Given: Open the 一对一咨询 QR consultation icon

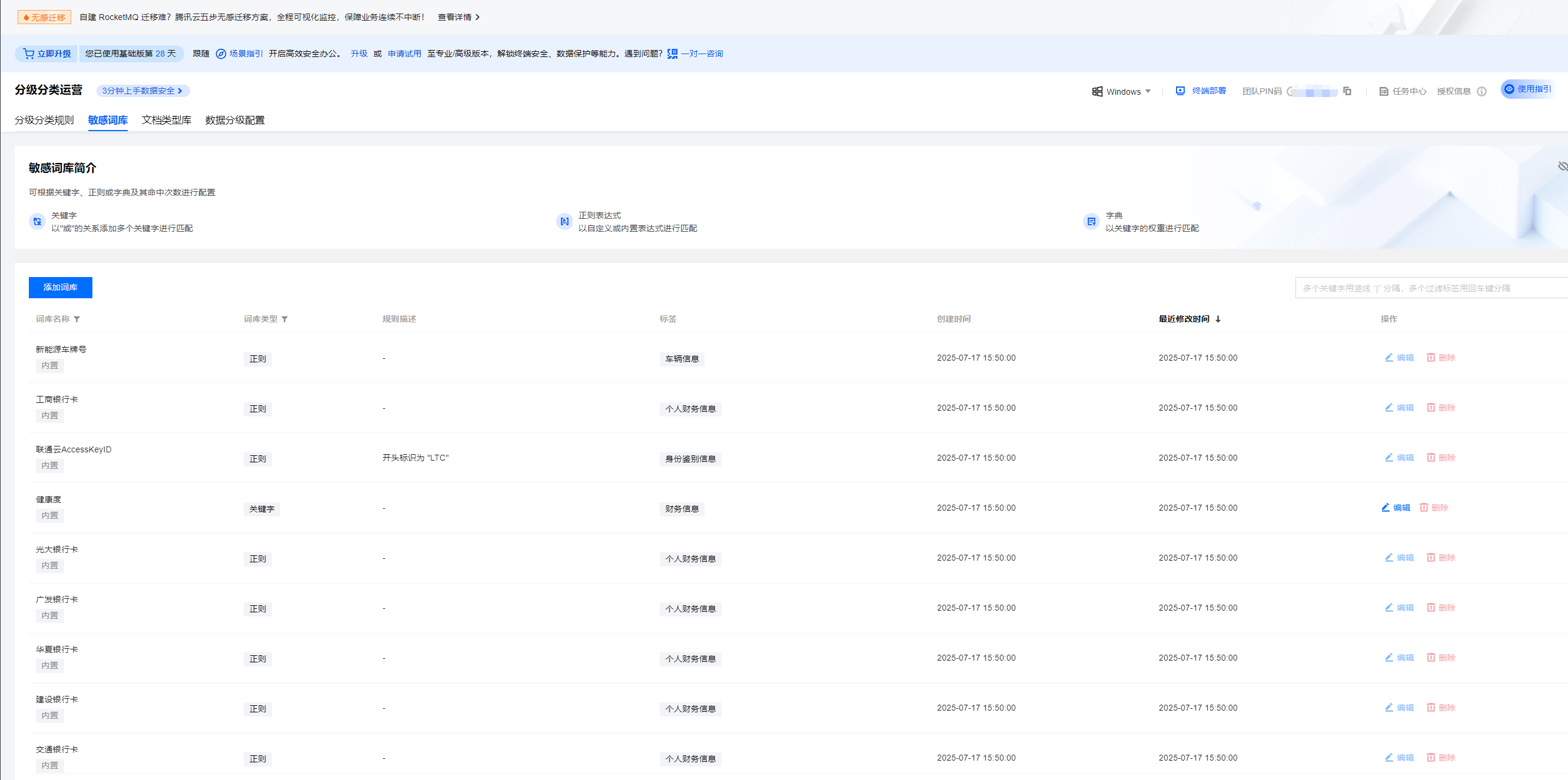Looking at the screenshot, I should coord(672,54).
